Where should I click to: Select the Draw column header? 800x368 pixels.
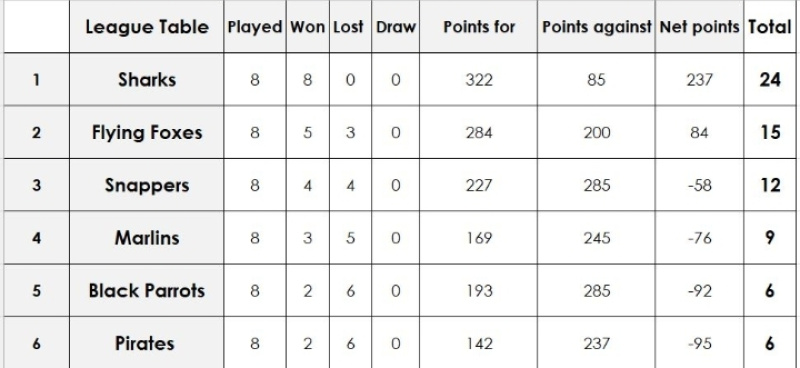click(395, 27)
